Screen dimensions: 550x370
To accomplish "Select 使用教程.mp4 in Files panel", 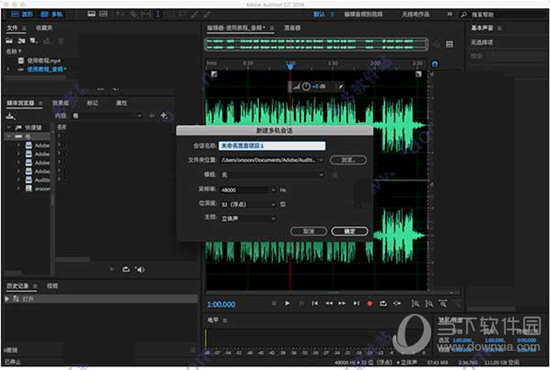I will [43, 61].
